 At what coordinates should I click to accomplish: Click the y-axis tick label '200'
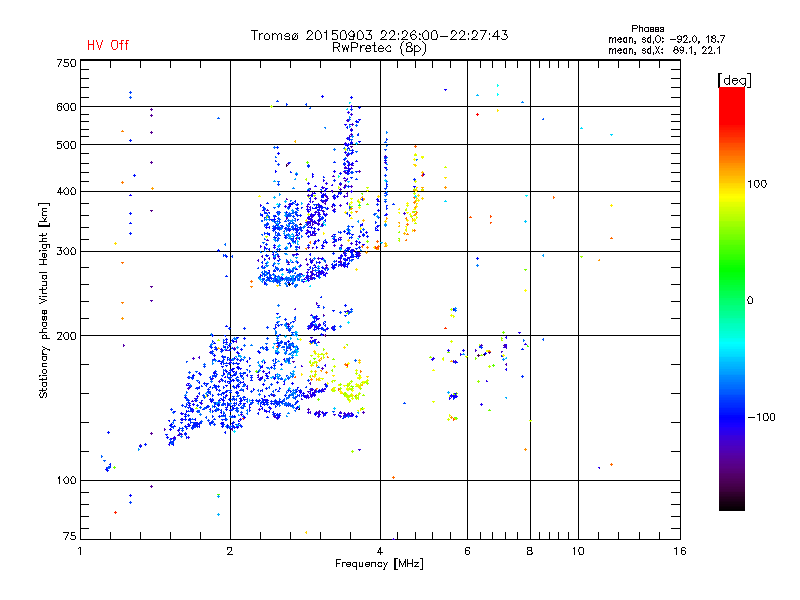coord(66,336)
